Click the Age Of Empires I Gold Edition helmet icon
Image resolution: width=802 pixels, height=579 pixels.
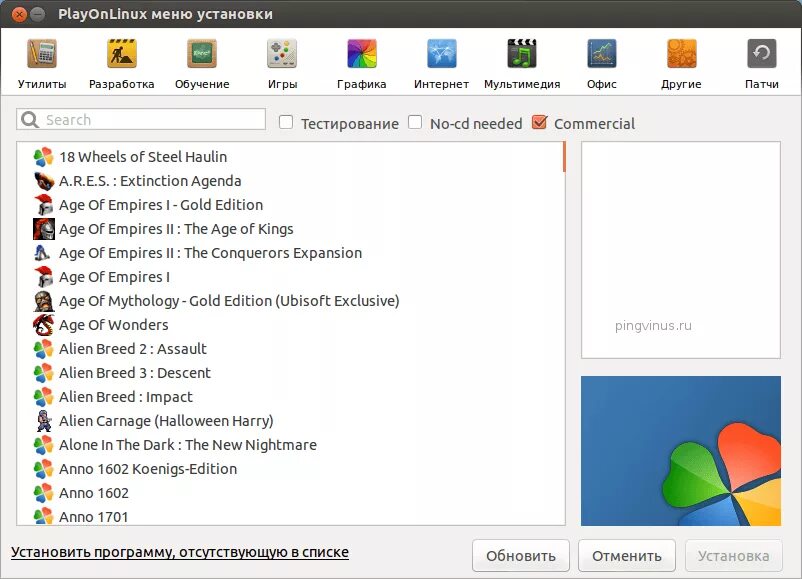tap(43, 205)
